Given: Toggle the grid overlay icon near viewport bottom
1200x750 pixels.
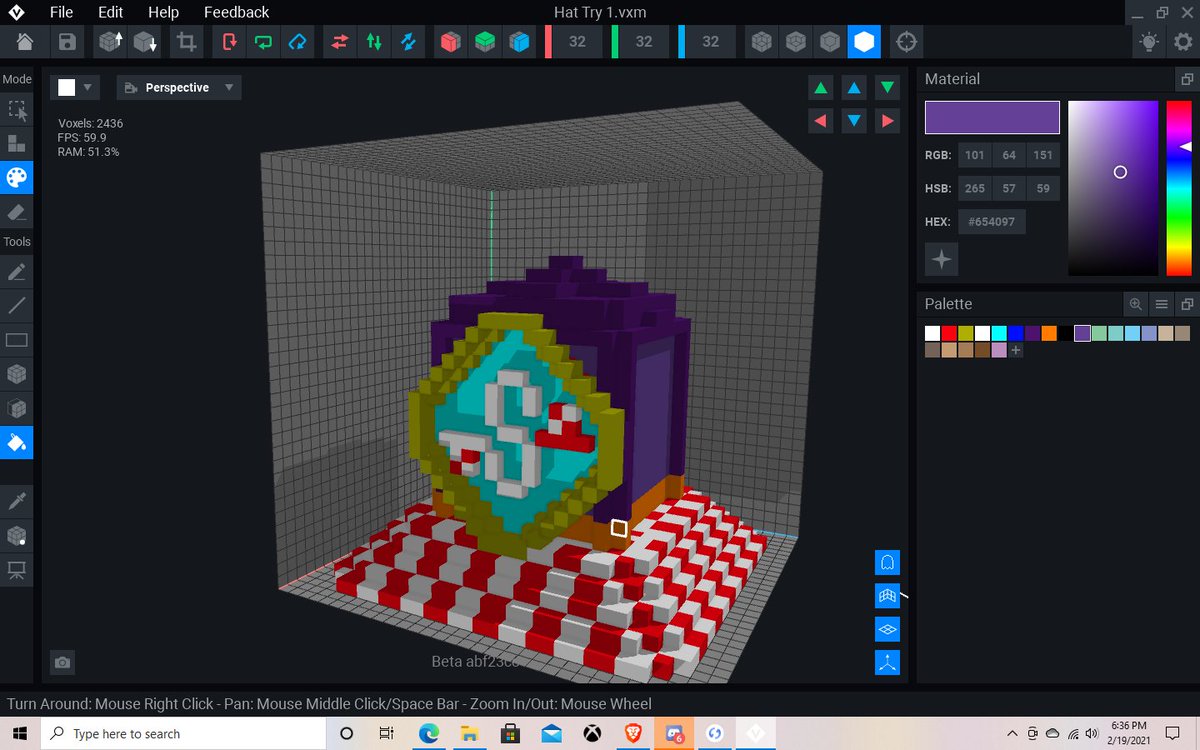Looking at the screenshot, I should point(887,595).
